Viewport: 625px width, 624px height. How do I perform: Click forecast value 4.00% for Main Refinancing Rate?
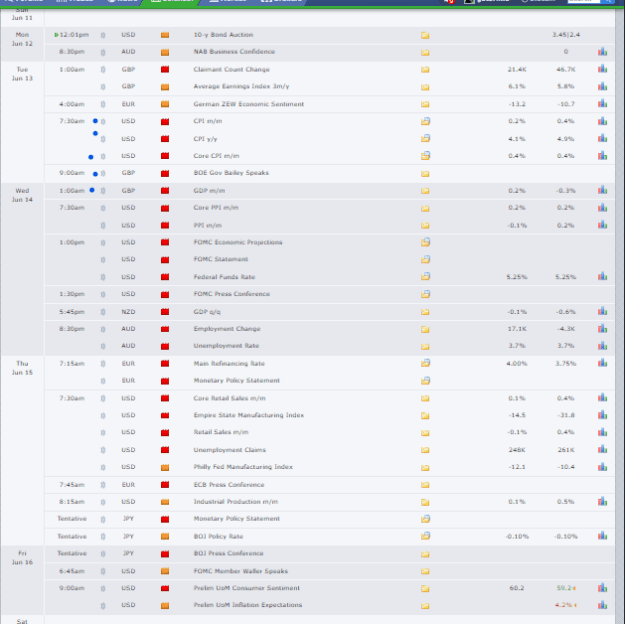coord(517,363)
